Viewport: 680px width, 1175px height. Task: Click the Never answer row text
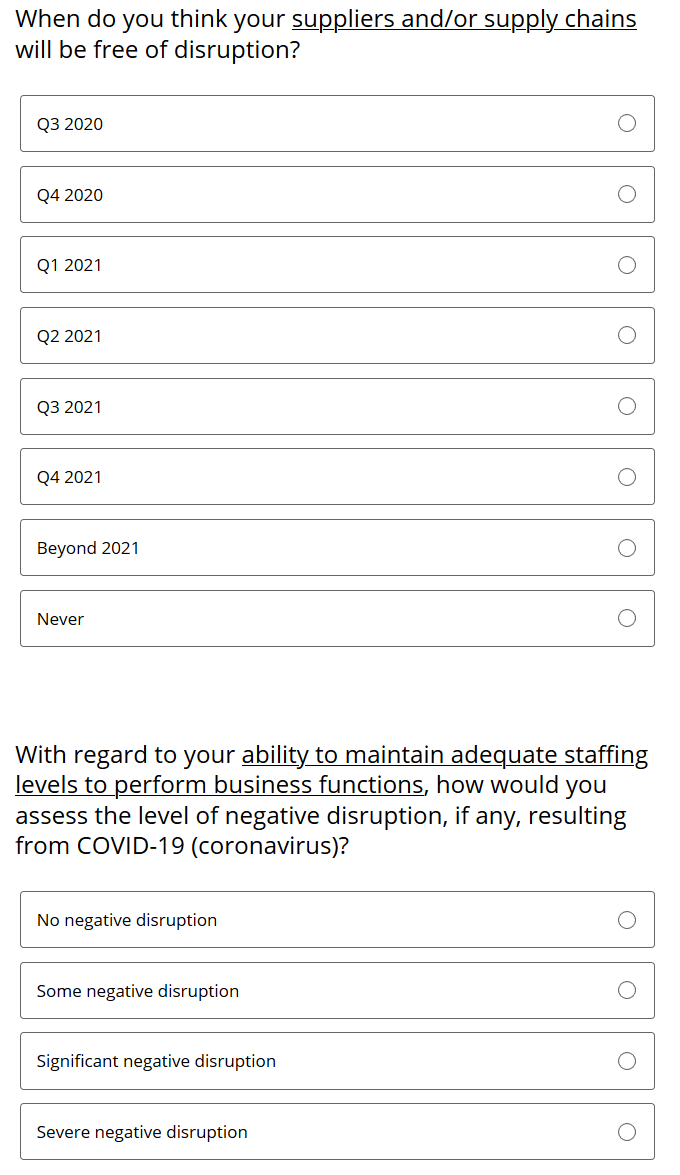click(x=60, y=619)
